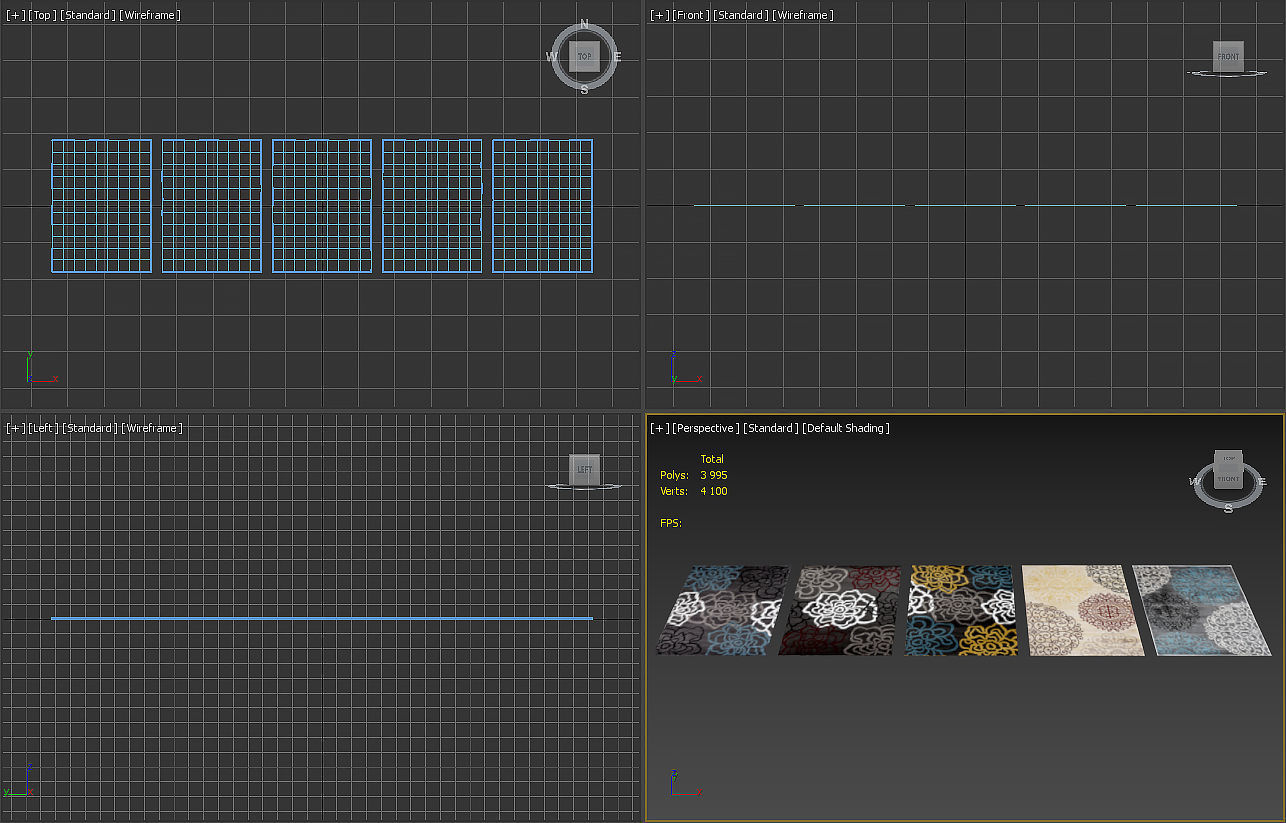
Task: Open the Front viewport [Wireframe] shading menu
Action: tap(802, 15)
